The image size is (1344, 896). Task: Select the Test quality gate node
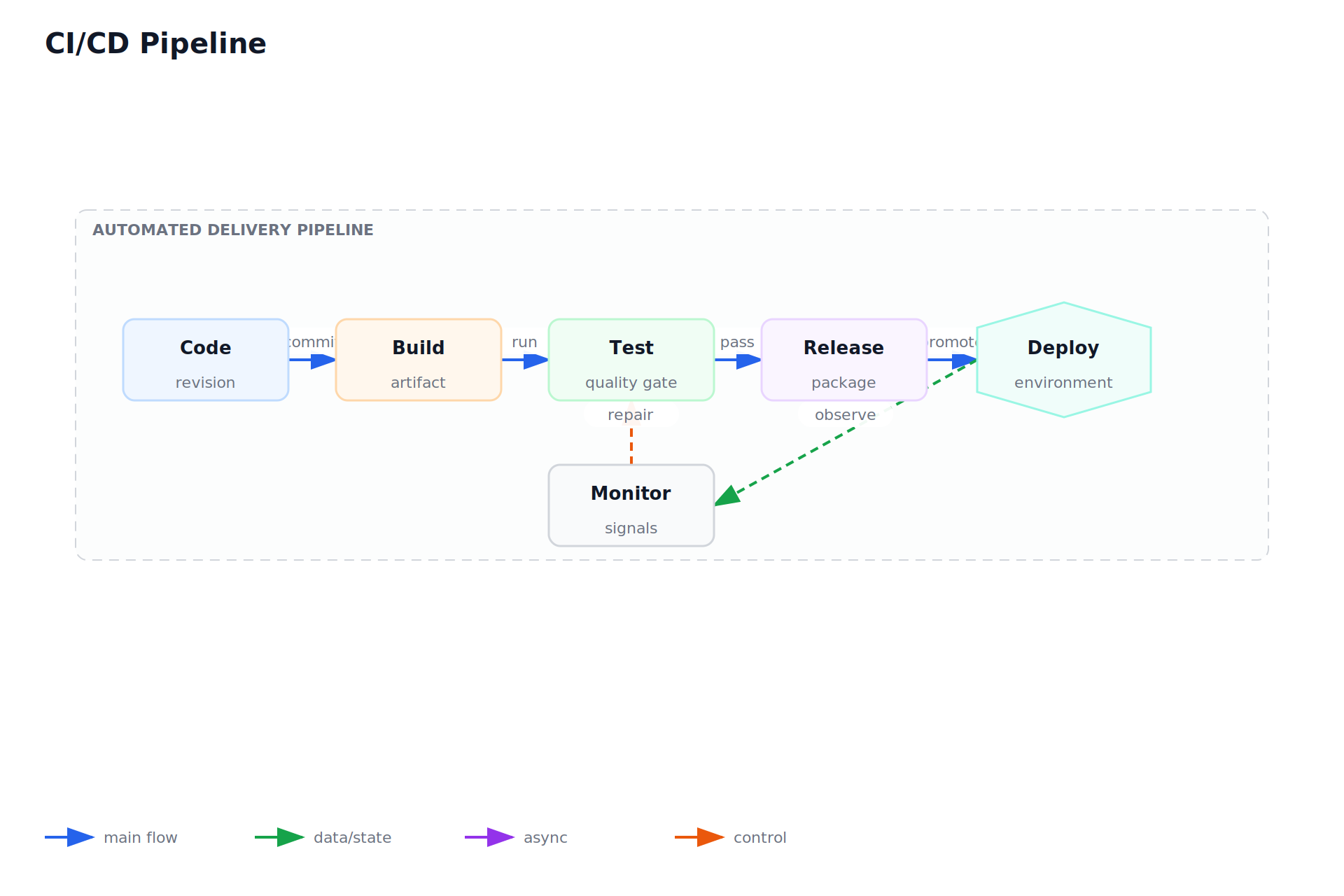click(631, 360)
